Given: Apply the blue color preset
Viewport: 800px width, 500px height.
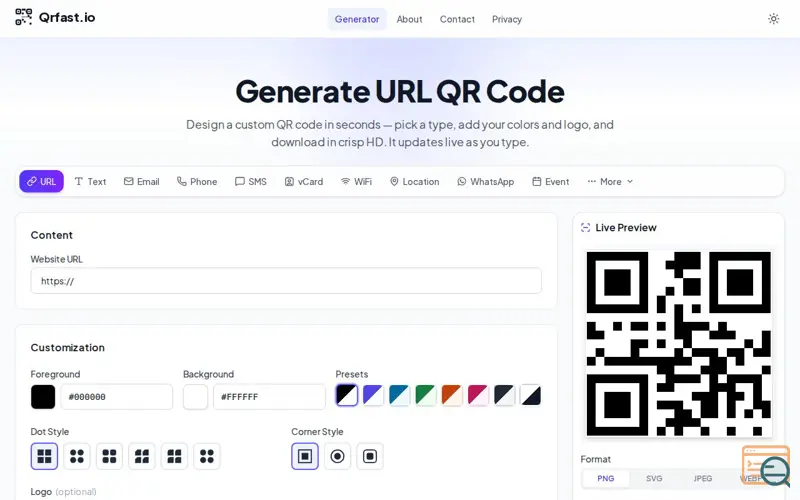Looking at the screenshot, I should click(x=399, y=395).
